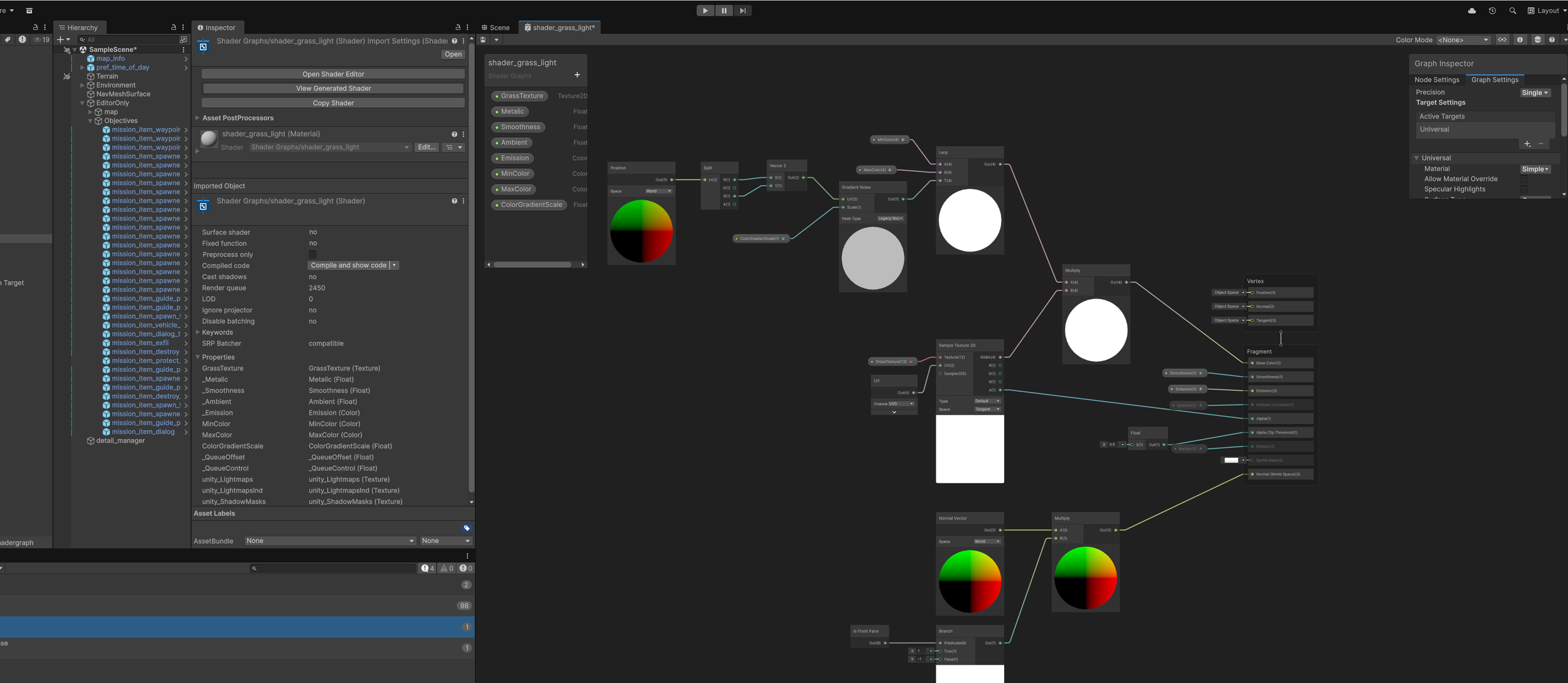
Task: Open the Color Mode dropdown
Action: (x=1463, y=40)
